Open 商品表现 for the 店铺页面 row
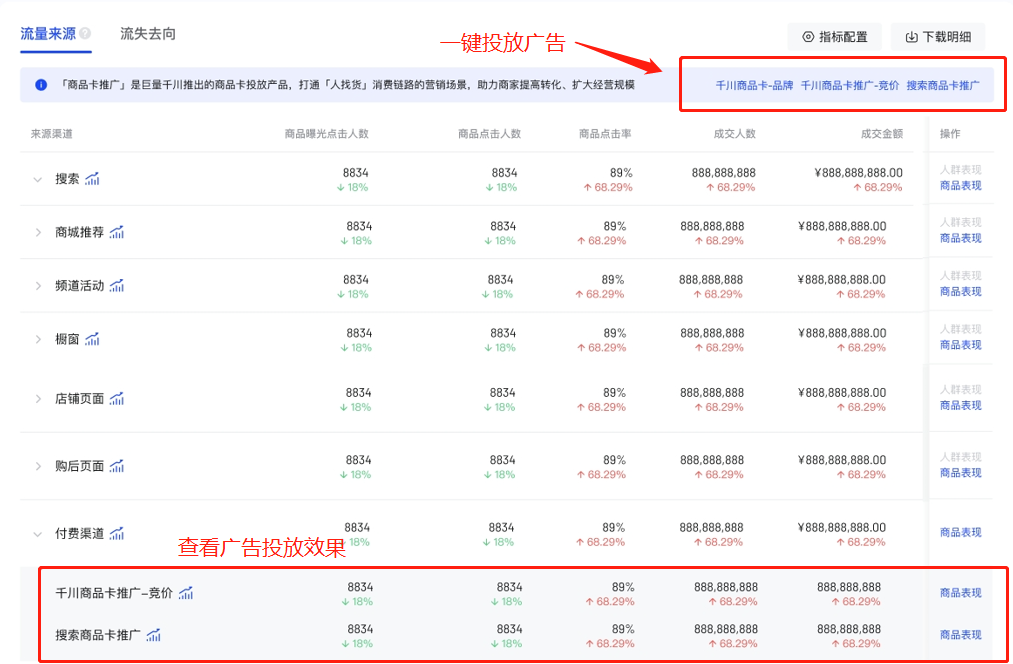 [x=961, y=406]
